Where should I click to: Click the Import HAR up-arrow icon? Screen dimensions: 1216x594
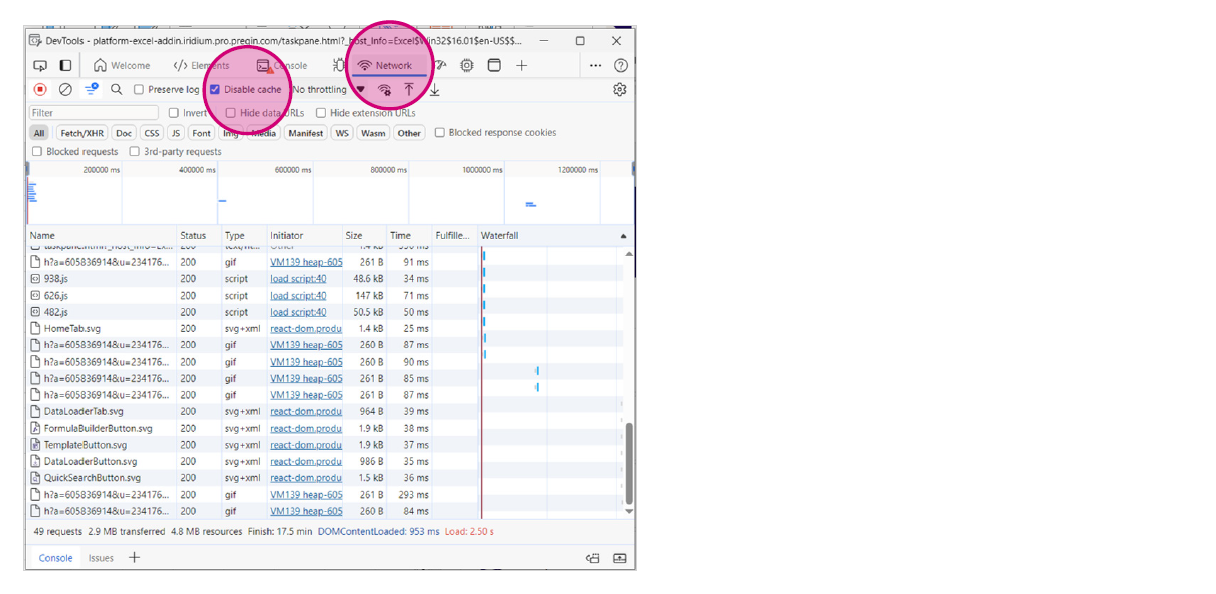coord(409,89)
